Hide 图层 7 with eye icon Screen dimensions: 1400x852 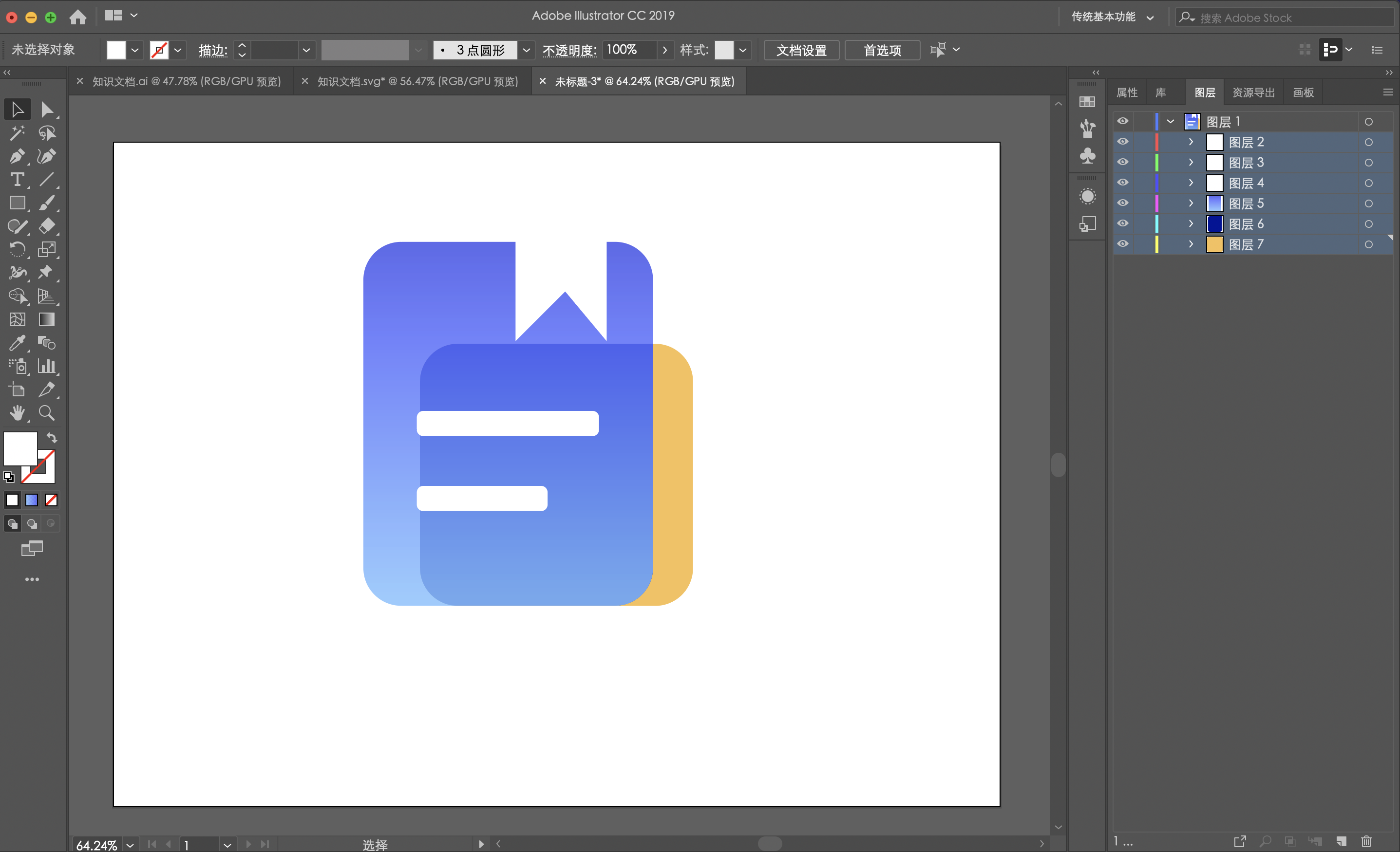1123,243
